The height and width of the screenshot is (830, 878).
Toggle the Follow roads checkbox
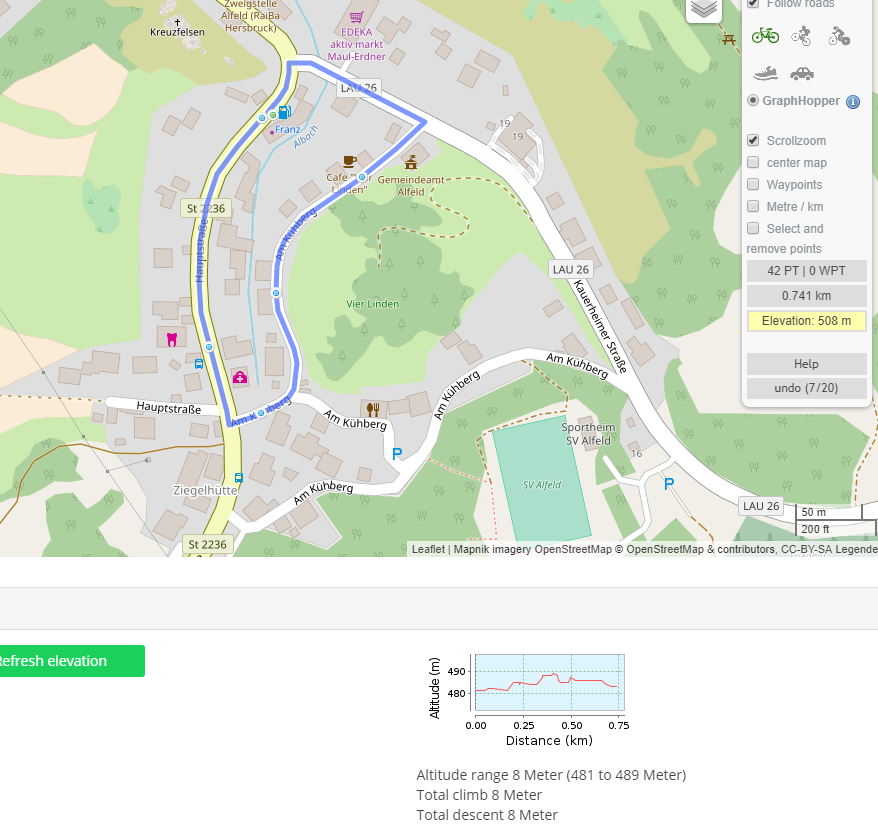pos(754,4)
